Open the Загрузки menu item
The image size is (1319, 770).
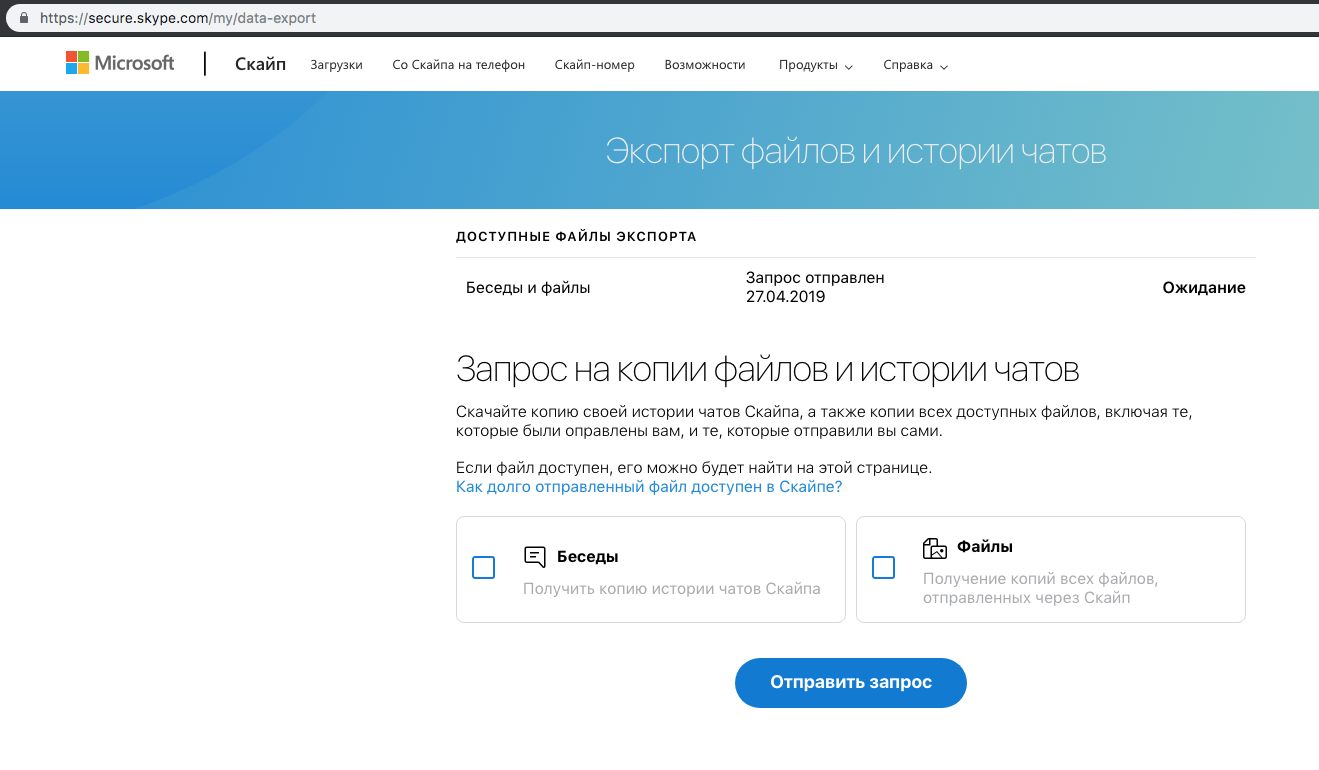[336, 65]
